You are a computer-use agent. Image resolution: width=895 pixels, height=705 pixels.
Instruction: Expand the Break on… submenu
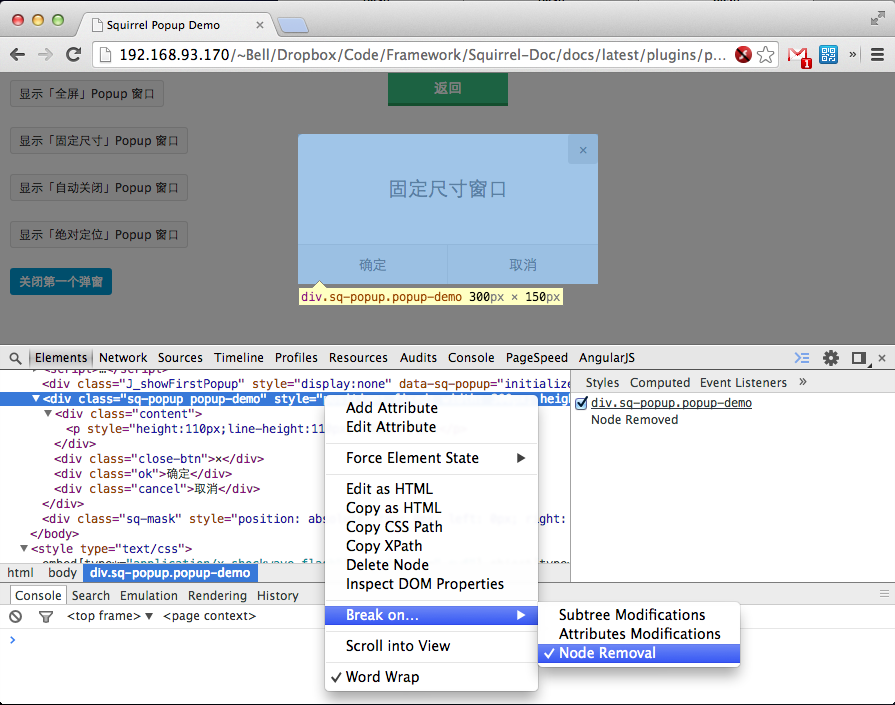click(431, 615)
